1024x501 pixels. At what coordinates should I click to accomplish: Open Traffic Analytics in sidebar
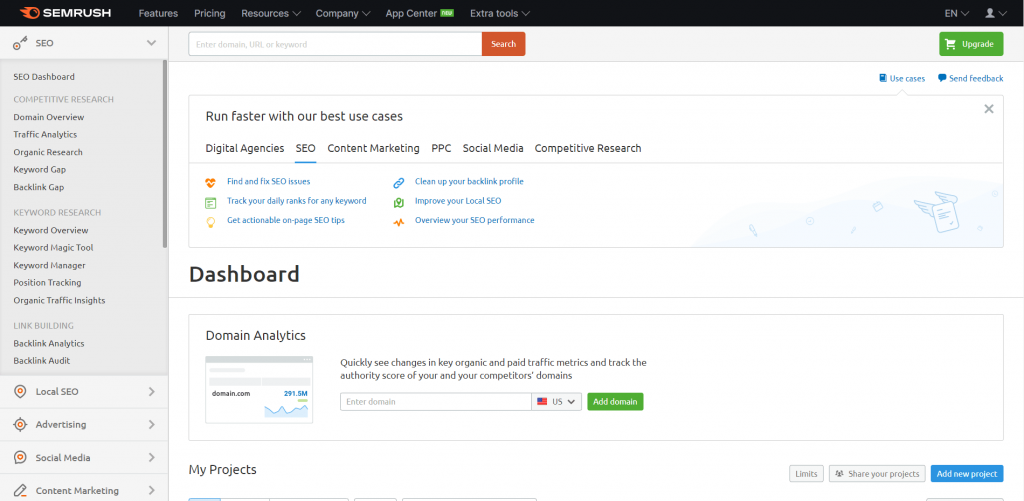point(45,135)
